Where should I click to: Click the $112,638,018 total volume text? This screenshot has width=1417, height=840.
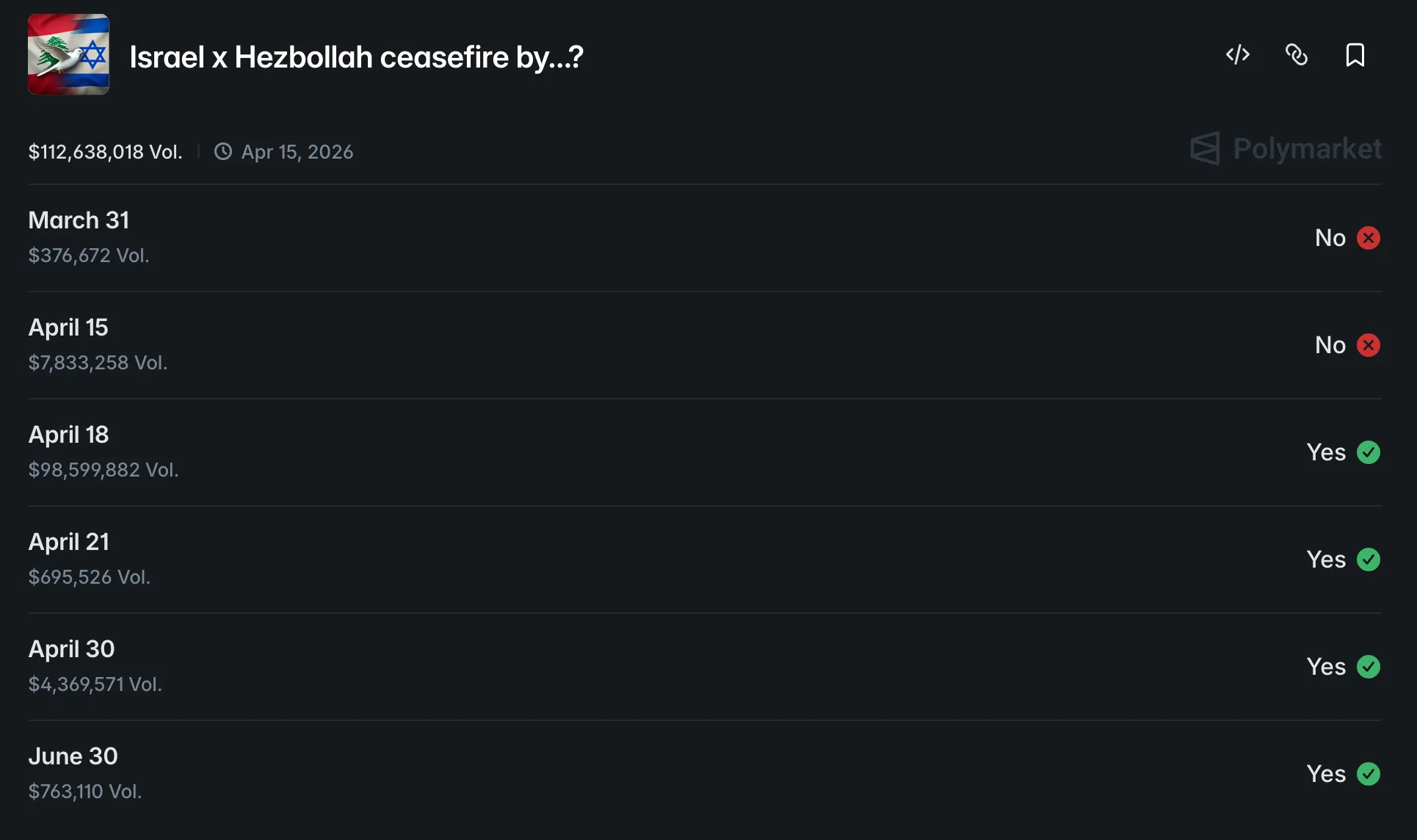pos(105,152)
